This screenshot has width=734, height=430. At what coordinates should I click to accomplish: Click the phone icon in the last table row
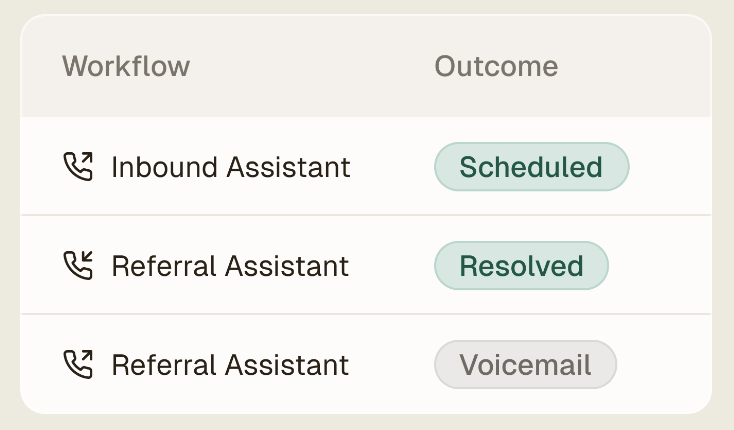click(78, 364)
